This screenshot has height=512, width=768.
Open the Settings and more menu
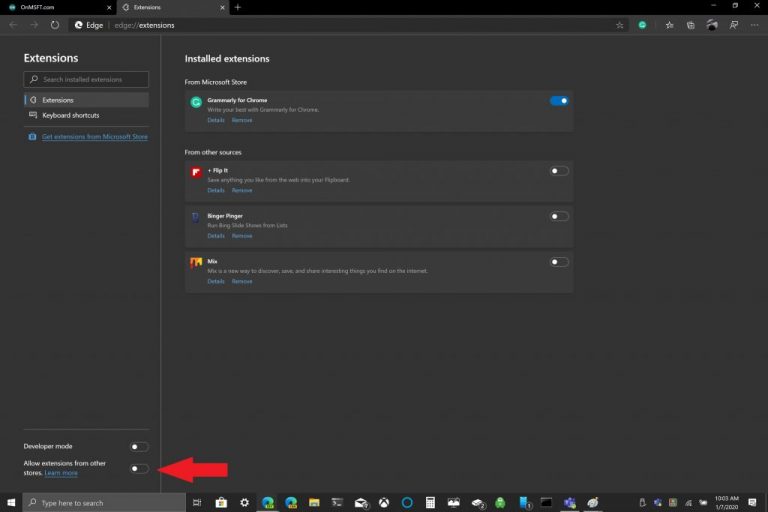click(x=755, y=25)
